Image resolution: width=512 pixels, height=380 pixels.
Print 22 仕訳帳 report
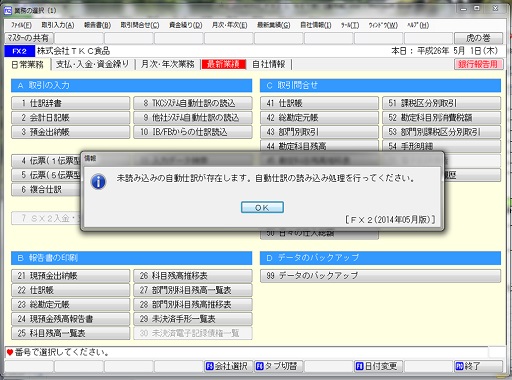pos(71,290)
